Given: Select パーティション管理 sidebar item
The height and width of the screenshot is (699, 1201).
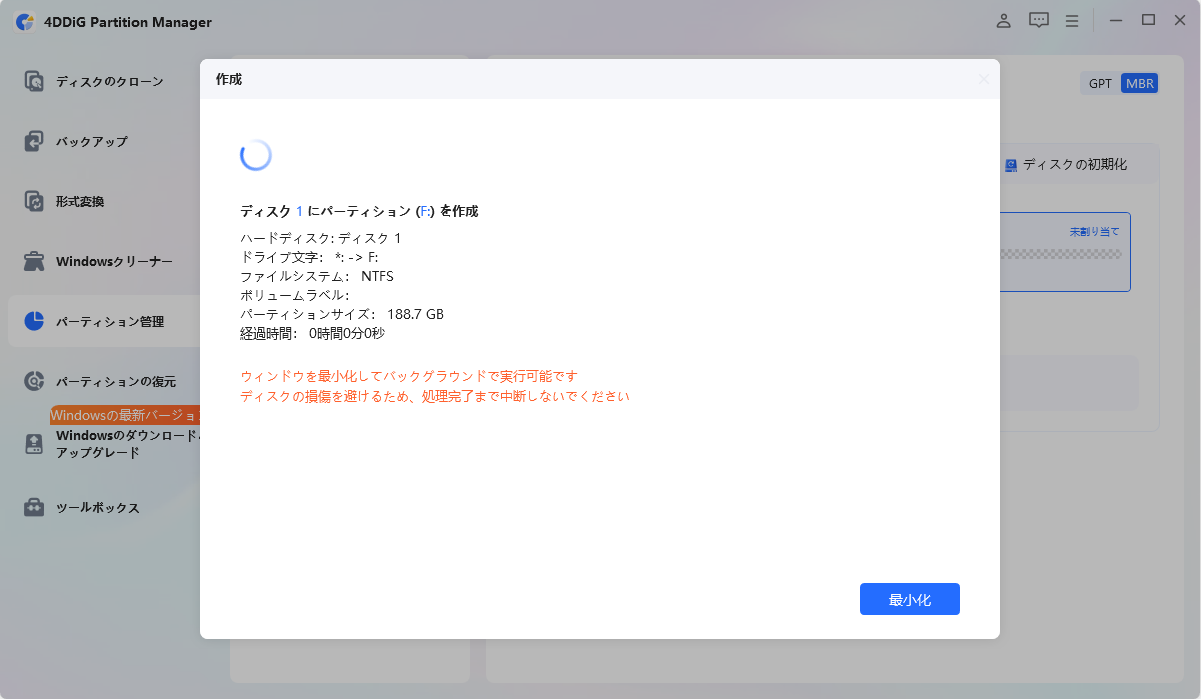Looking at the screenshot, I should [x=109, y=321].
